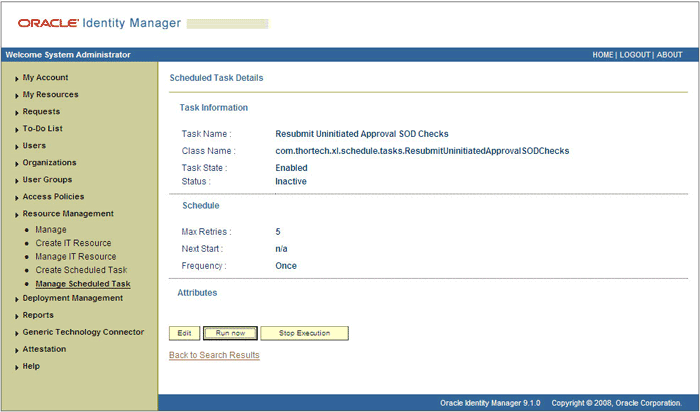
Task: Expand the Reports arrow
Action: [17, 316]
